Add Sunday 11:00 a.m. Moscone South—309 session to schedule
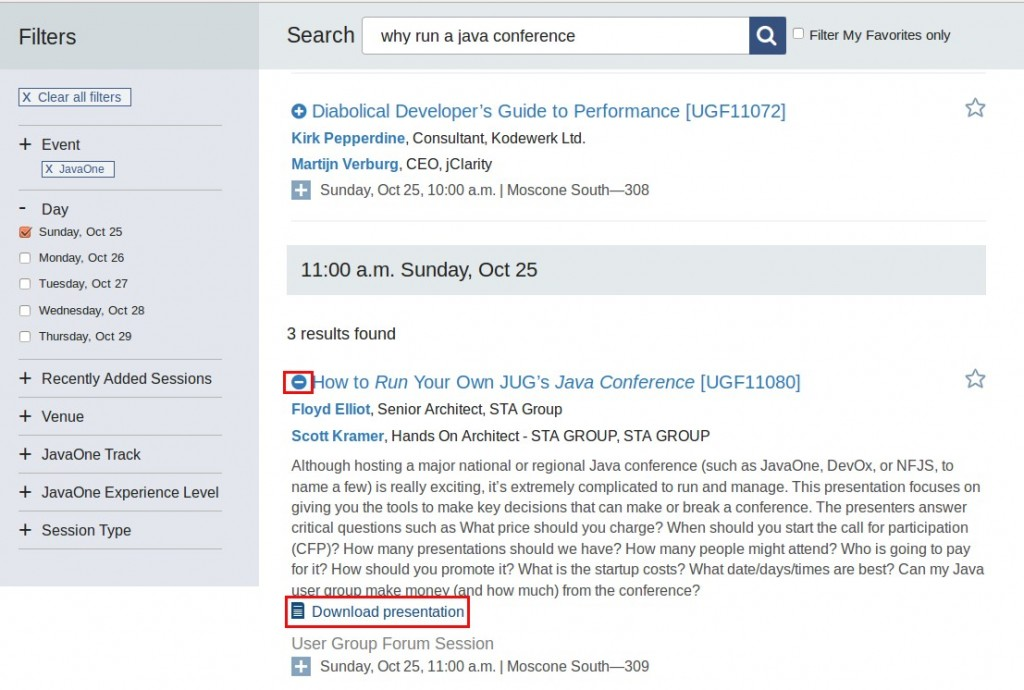1024x690 pixels. (301, 666)
